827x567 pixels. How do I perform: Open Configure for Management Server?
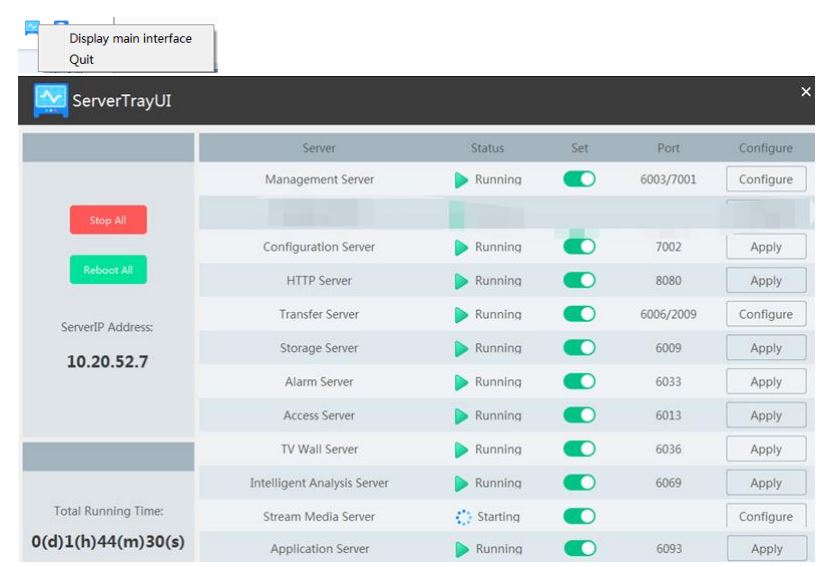(765, 180)
